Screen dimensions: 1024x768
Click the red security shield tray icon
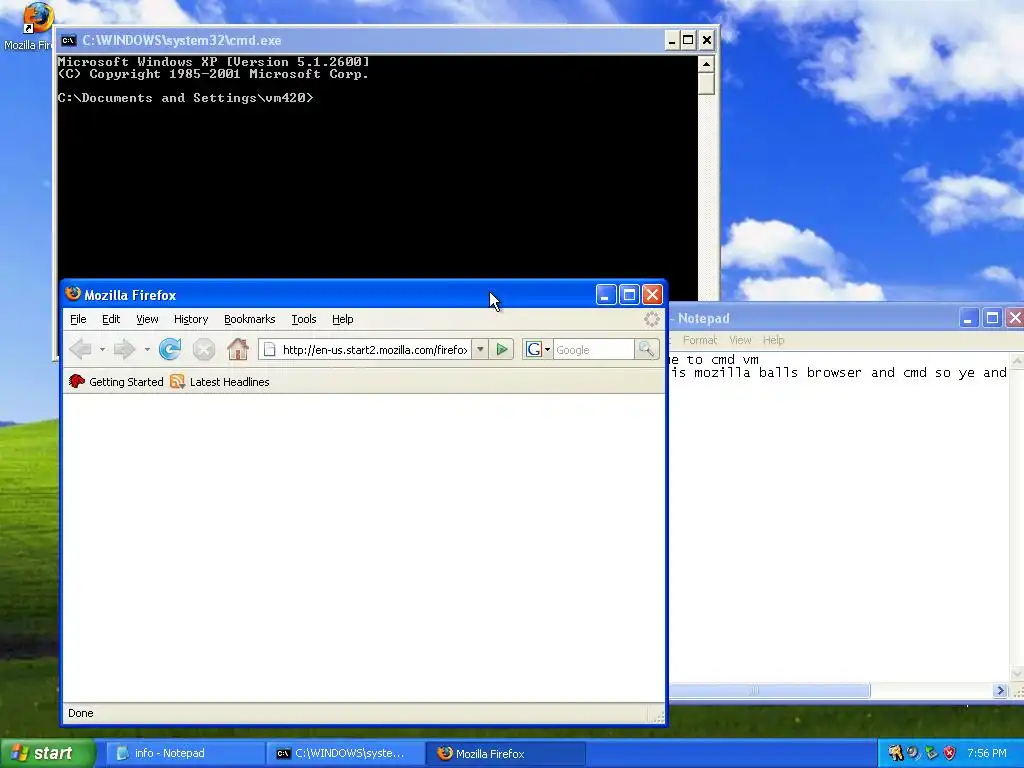point(950,754)
